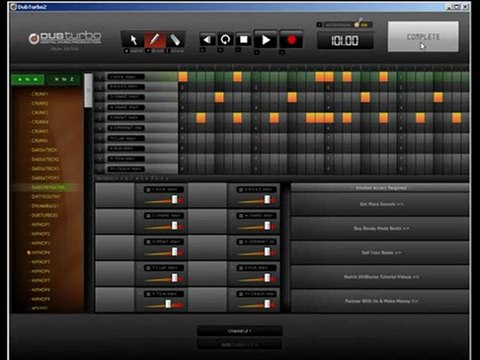The width and height of the screenshot is (480, 360).
Task: Select the pencil draw tool
Action: pos(155,40)
